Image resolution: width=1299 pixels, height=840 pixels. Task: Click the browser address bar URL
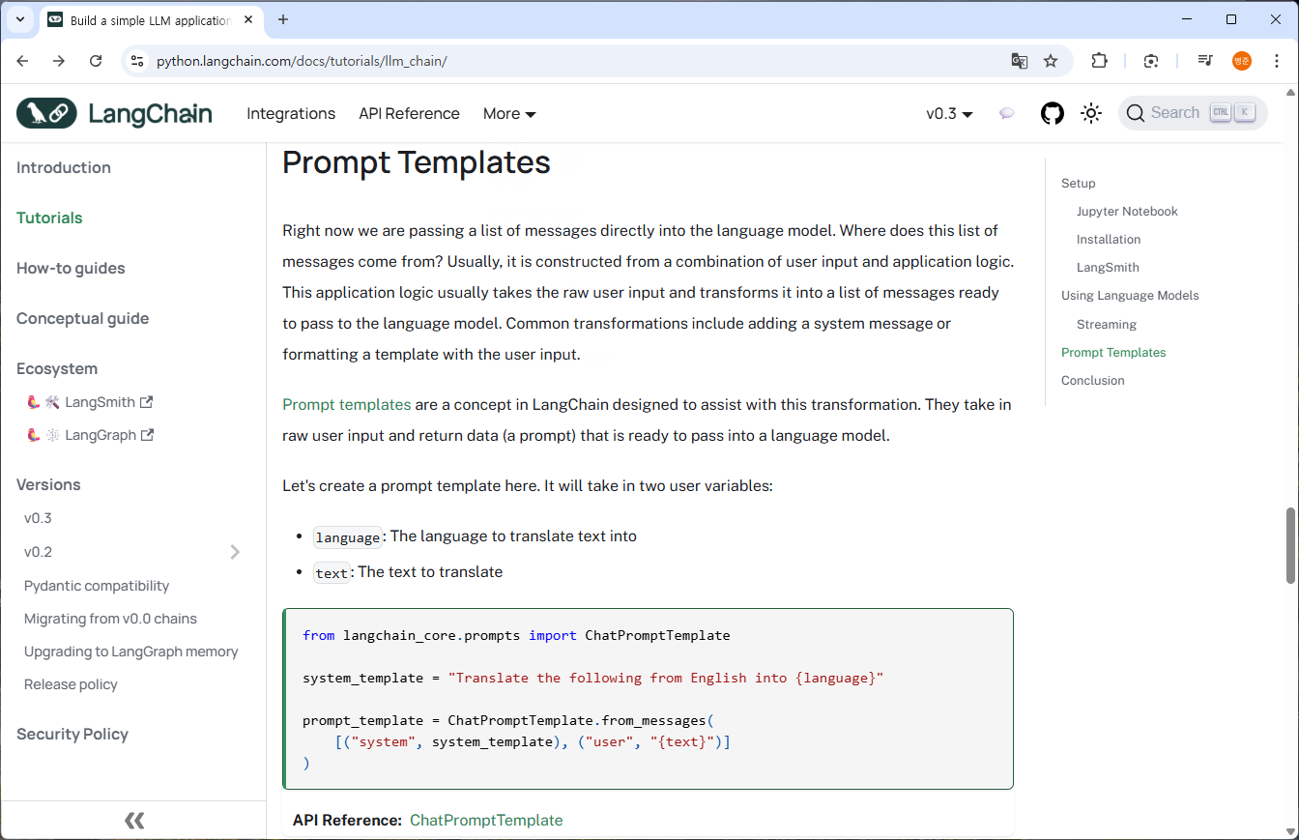(302, 61)
